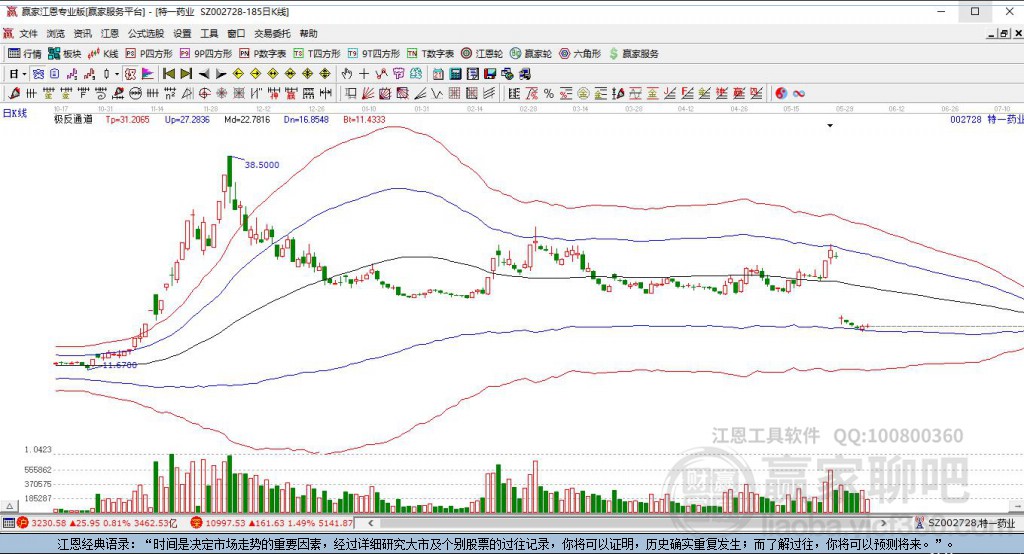
Task: Jump to last bar icon
Action: click(x=186, y=74)
